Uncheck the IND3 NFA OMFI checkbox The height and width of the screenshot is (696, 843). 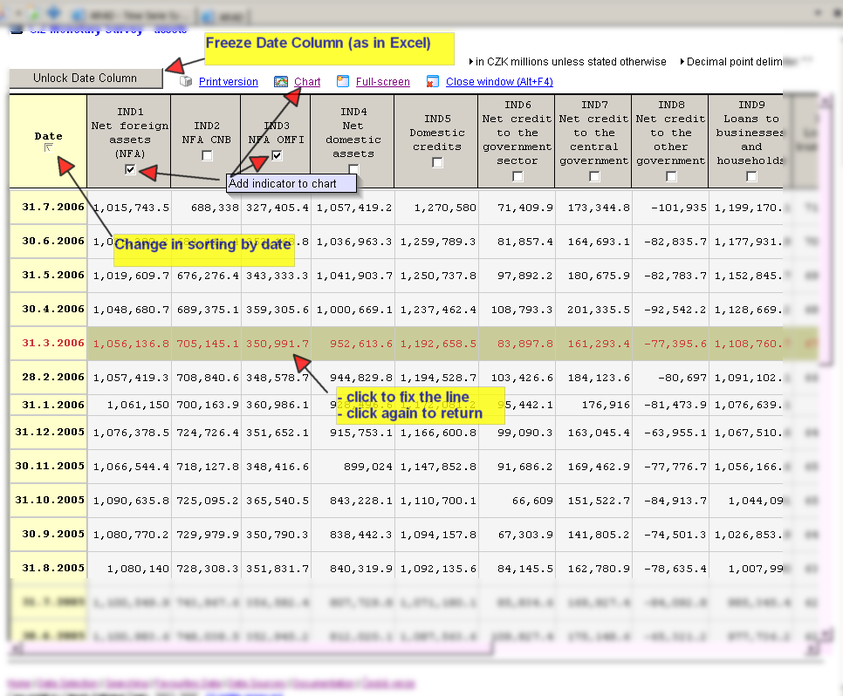(277, 155)
